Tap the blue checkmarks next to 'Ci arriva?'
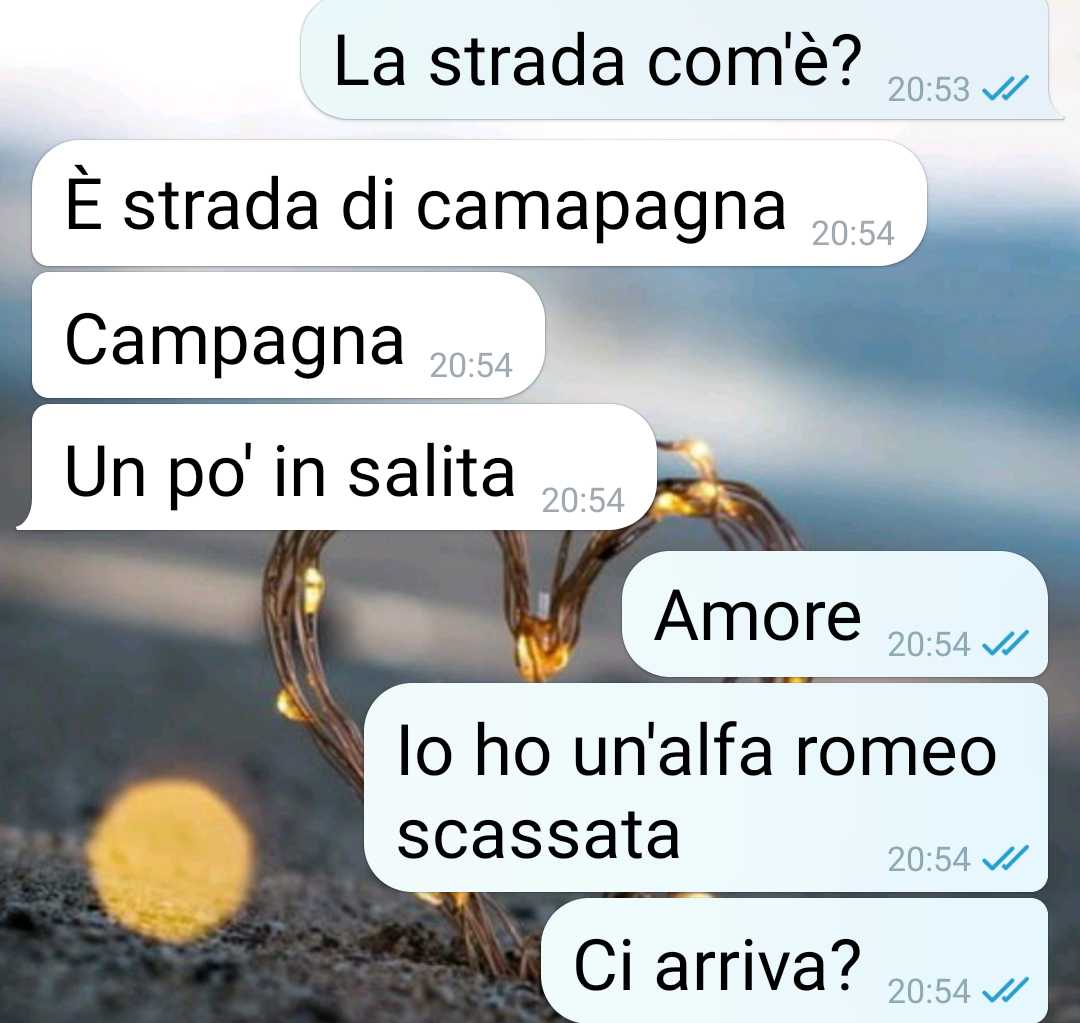The width and height of the screenshot is (1080, 1023). pos(1005,991)
